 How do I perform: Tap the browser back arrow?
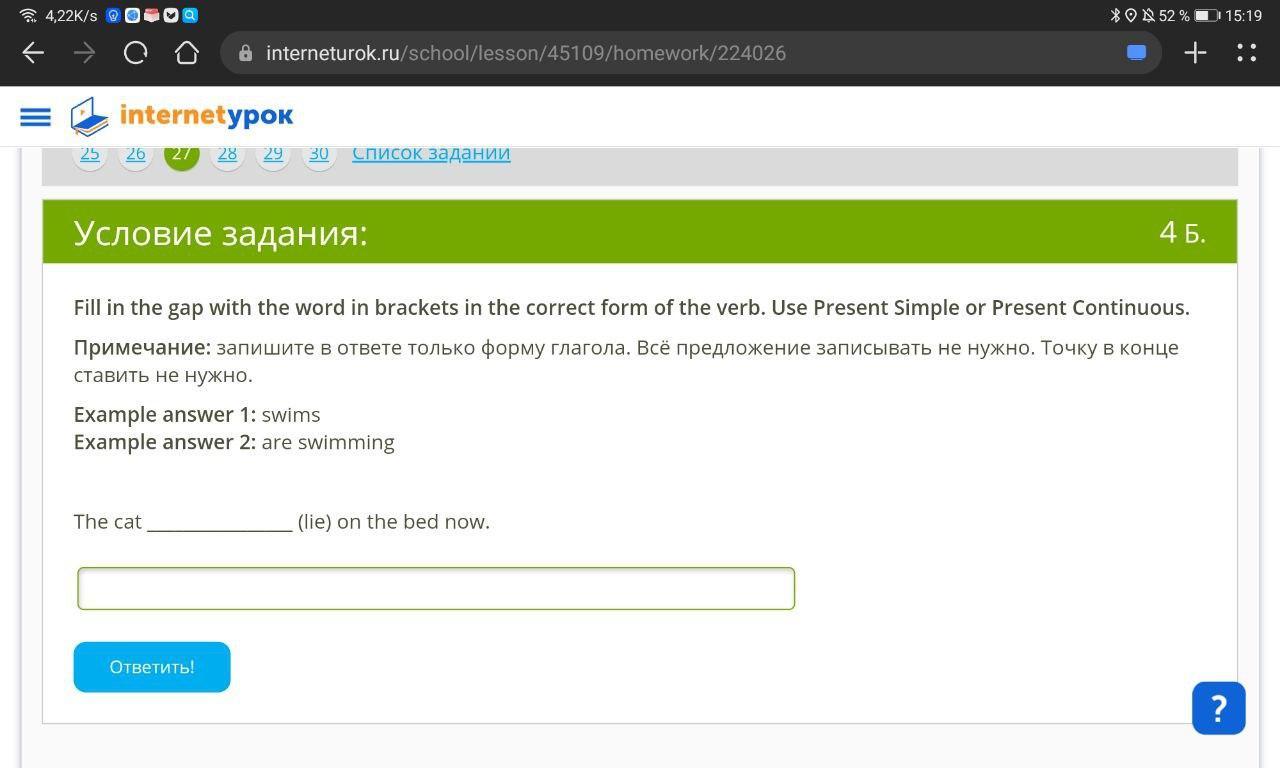(33, 53)
